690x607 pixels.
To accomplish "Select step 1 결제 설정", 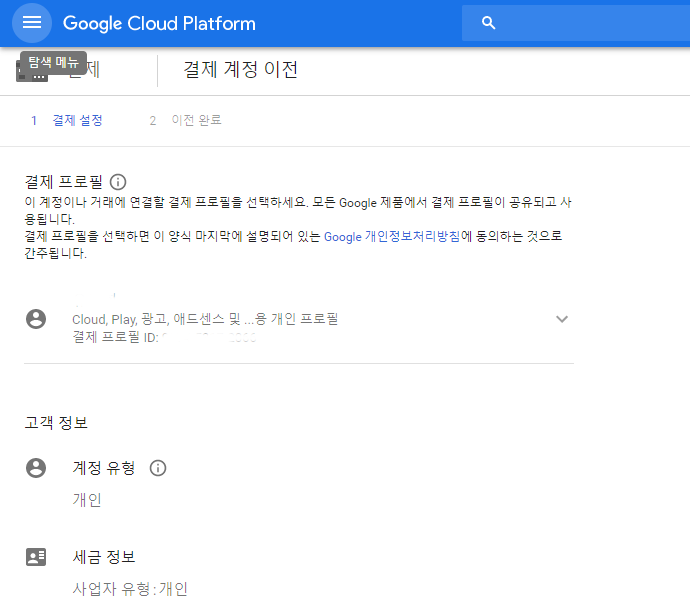I will 67,120.
